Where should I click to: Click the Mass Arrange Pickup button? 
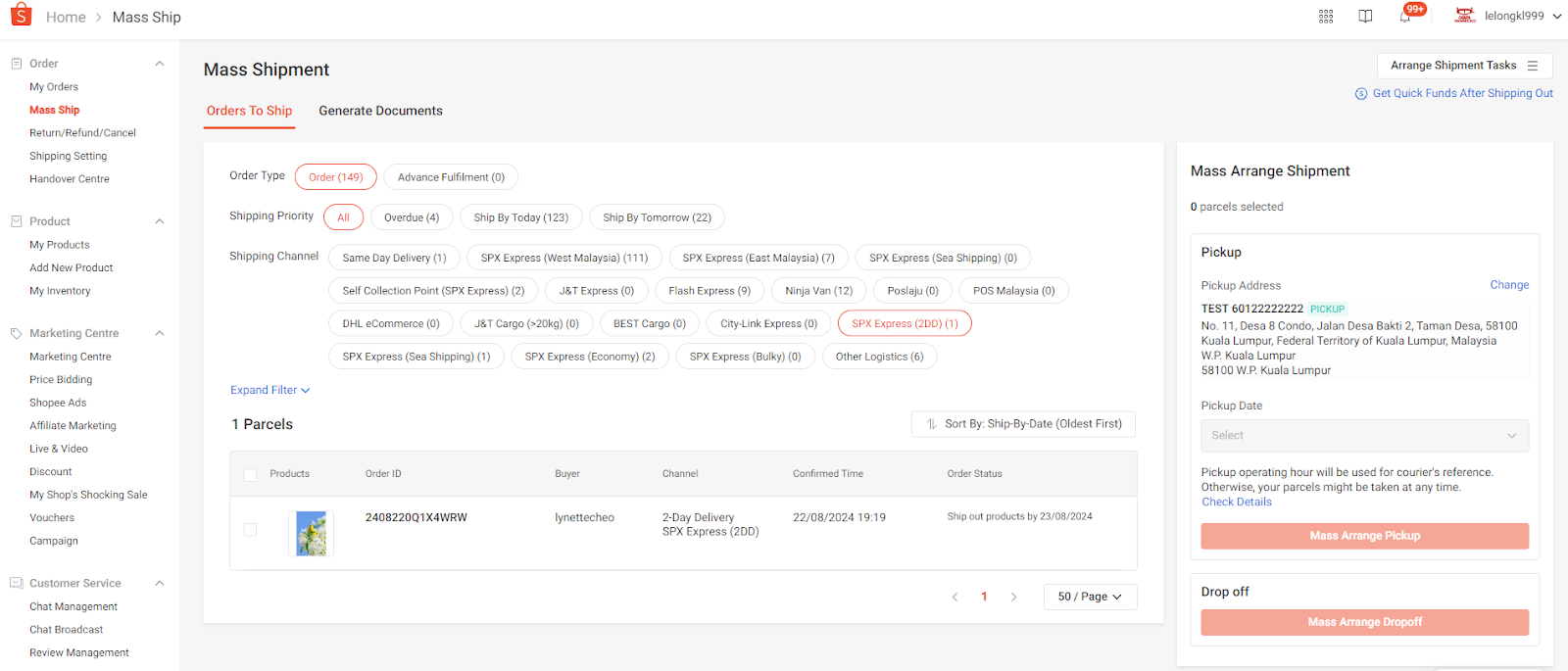(x=1364, y=536)
